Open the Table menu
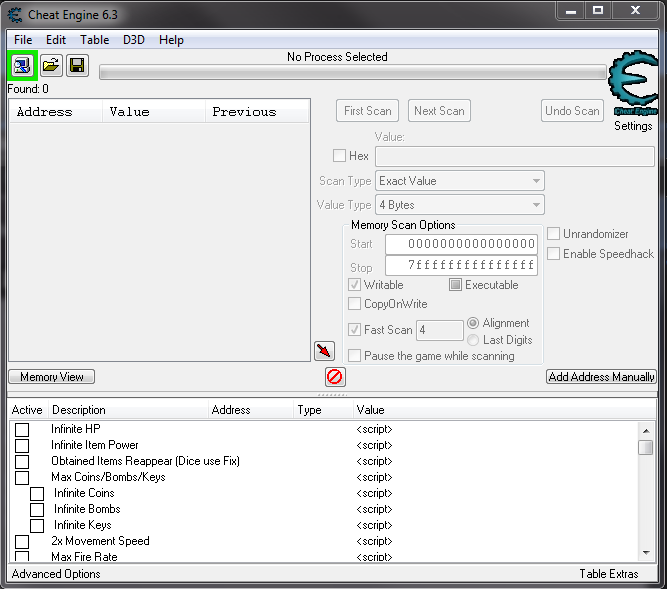This screenshot has height=589, width=667. click(x=94, y=40)
